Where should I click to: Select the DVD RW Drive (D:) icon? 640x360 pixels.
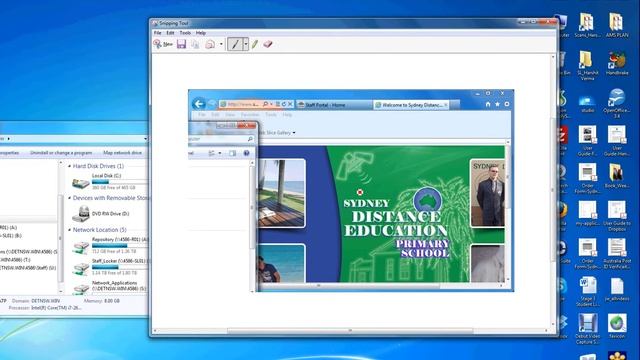pos(80,213)
